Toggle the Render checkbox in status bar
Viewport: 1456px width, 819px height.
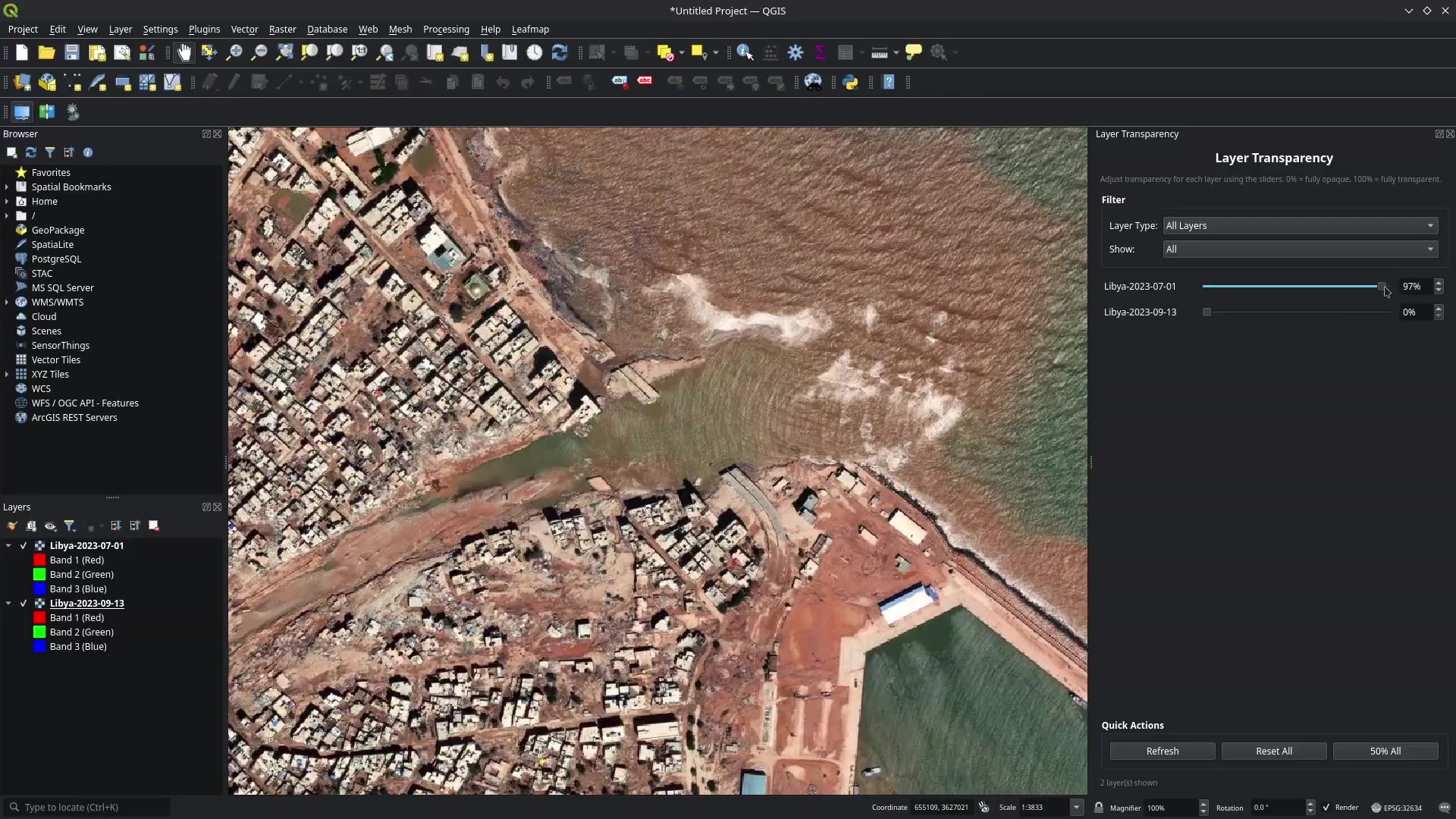point(1326,808)
